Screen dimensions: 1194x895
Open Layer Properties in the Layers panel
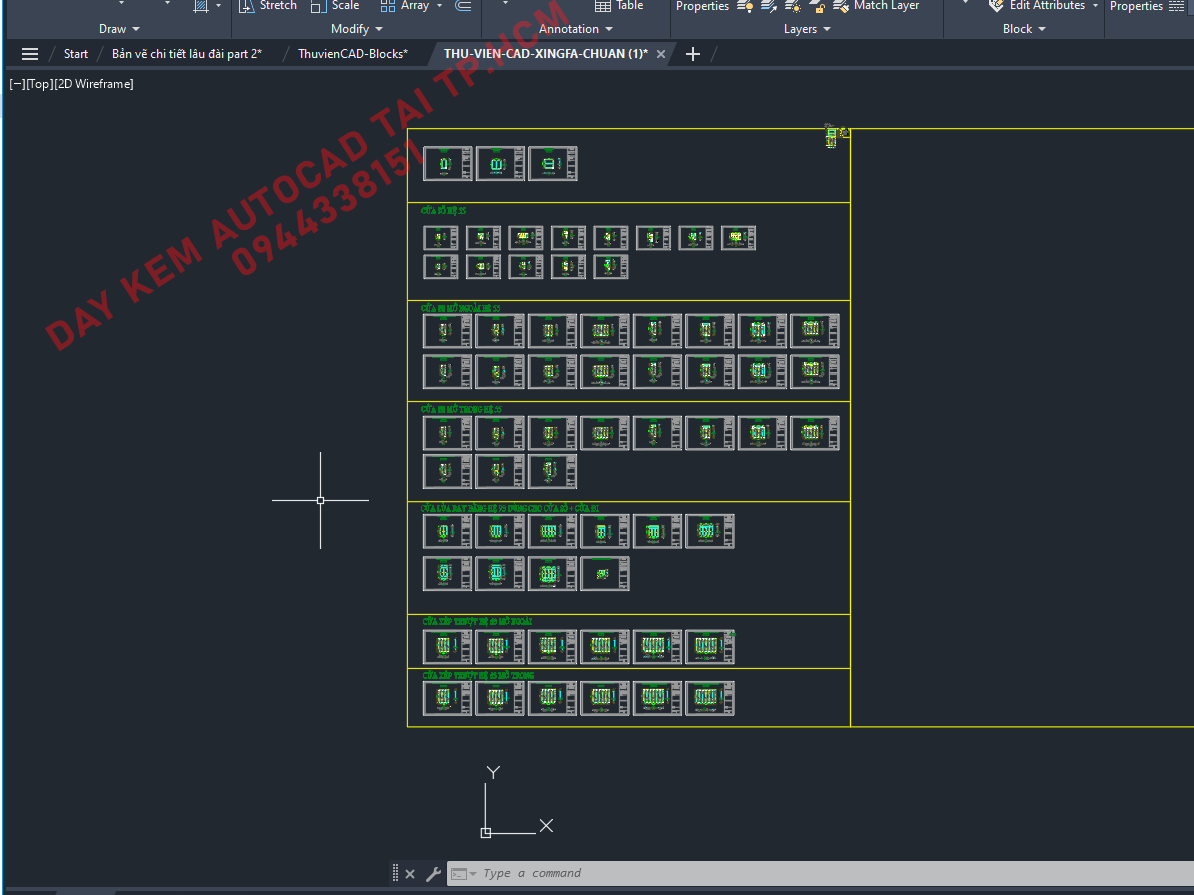[702, 6]
